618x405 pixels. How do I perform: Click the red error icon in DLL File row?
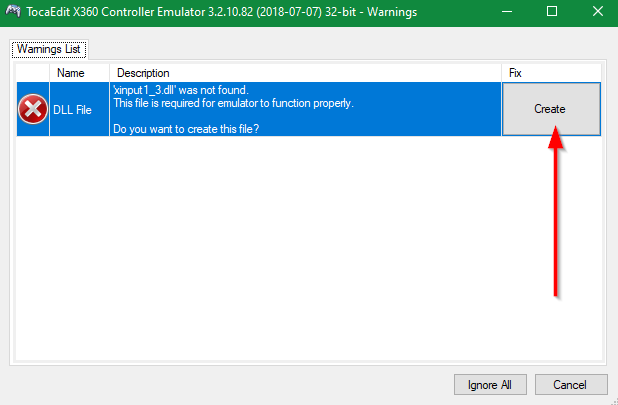33,109
